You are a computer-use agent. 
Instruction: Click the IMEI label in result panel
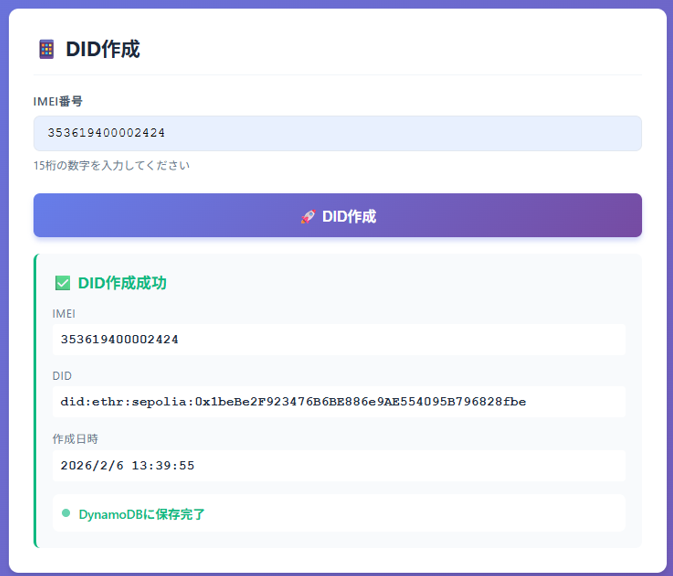click(64, 314)
